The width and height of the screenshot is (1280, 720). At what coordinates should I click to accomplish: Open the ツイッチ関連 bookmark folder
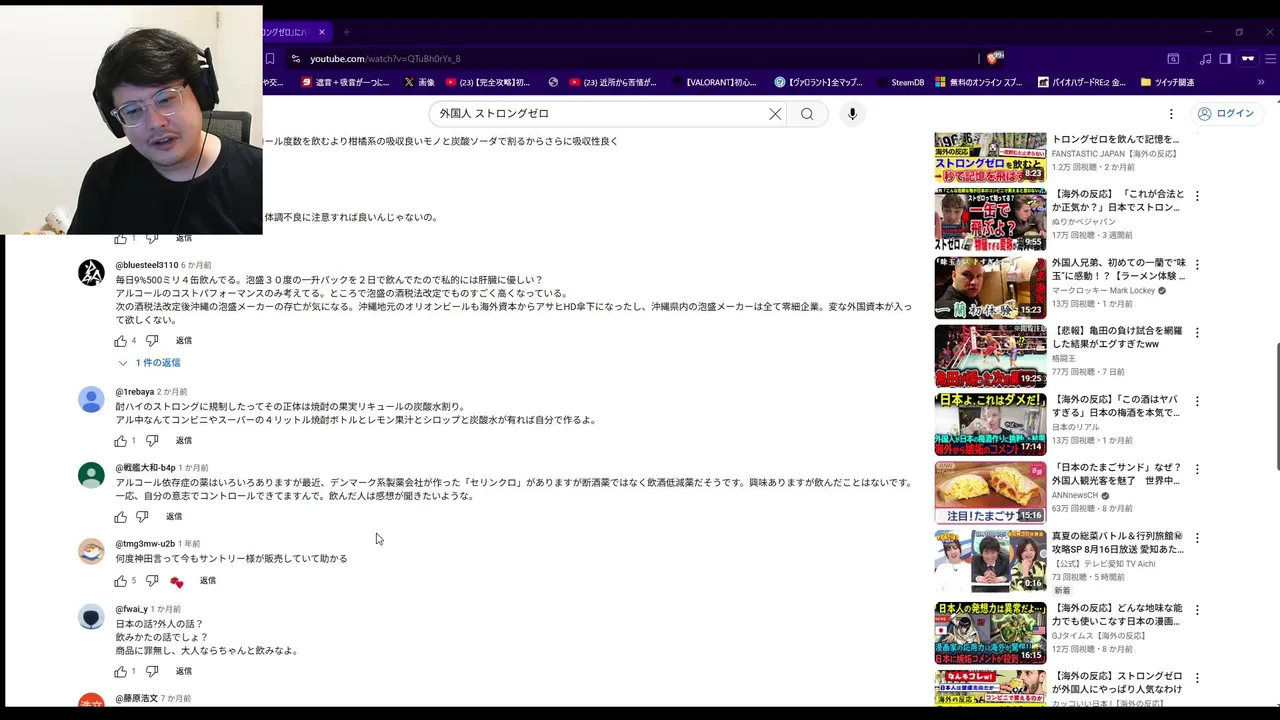(x=1166, y=83)
